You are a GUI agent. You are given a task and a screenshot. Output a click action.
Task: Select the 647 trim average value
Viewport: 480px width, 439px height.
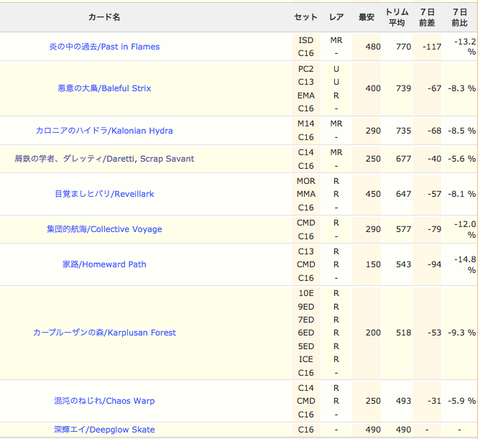tap(403, 194)
